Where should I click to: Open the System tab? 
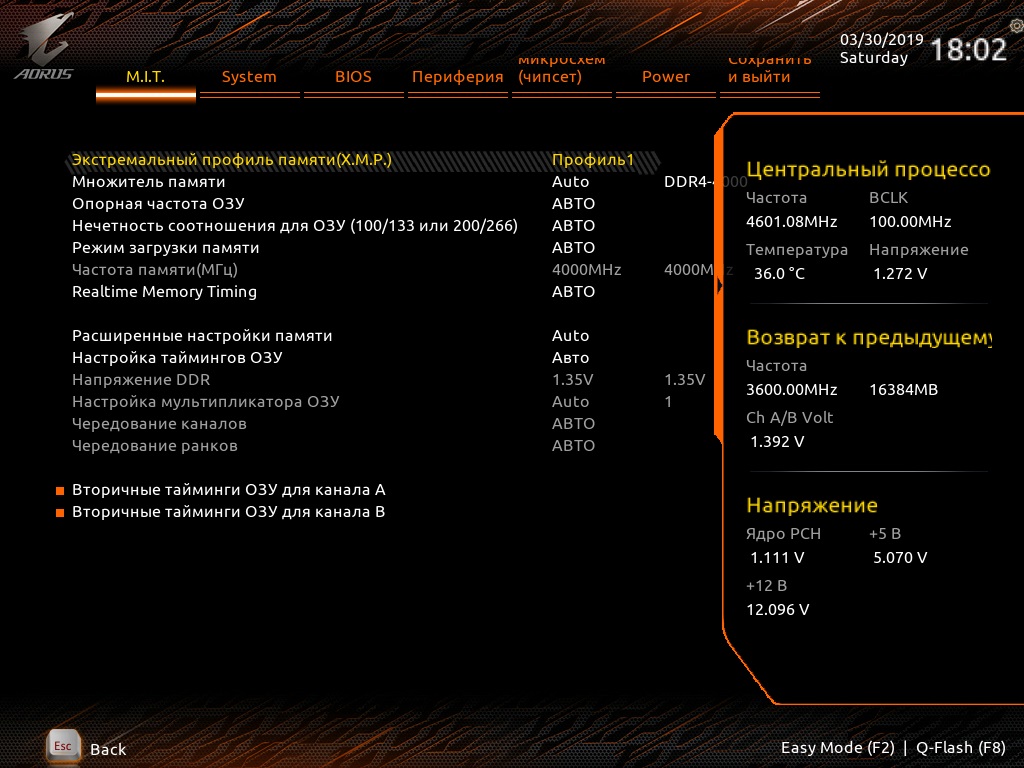pyautogui.click(x=249, y=77)
